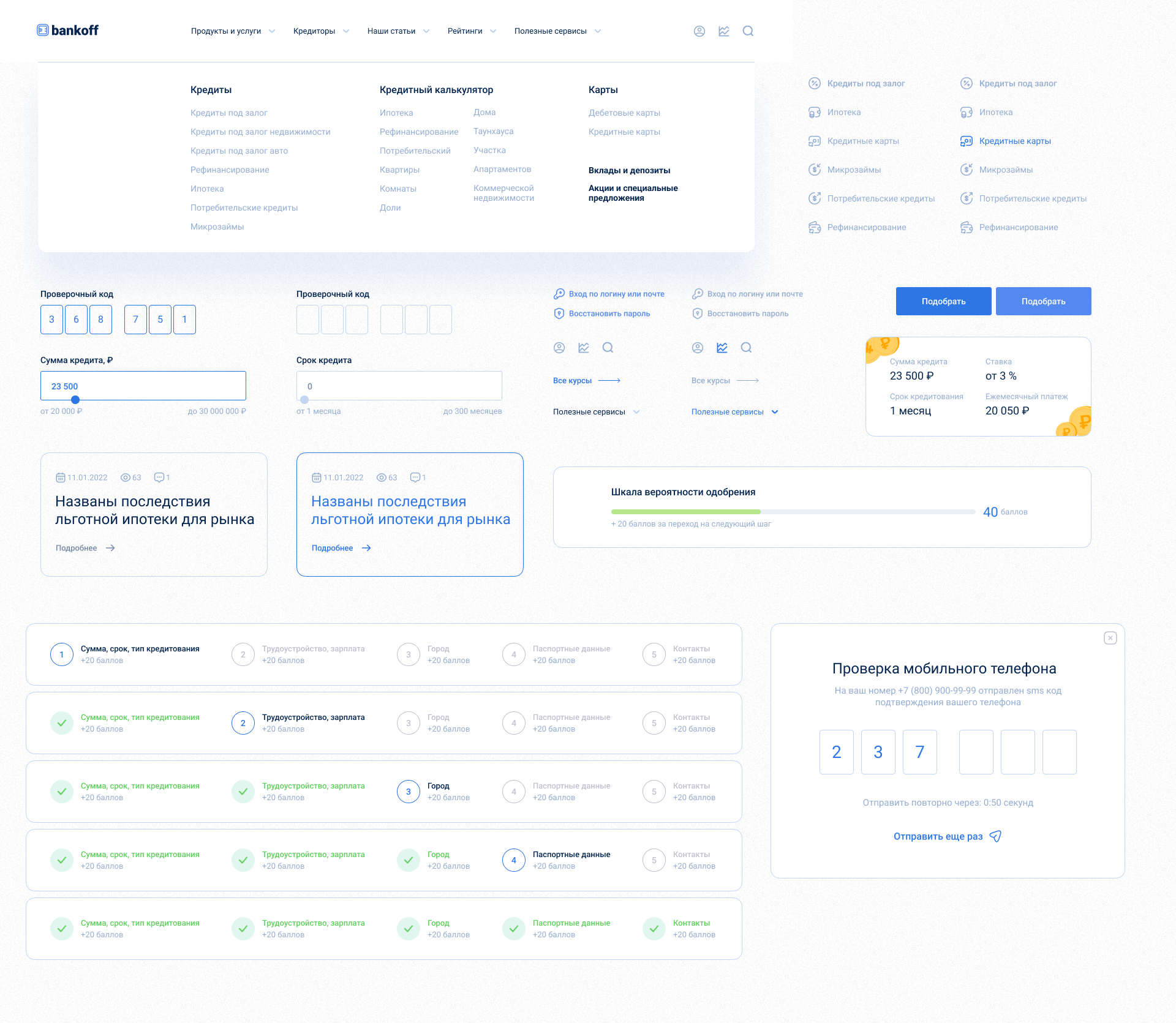Open Кредиты под залог недвижимости menu item
This screenshot has height=1023, width=1176.
tap(260, 132)
